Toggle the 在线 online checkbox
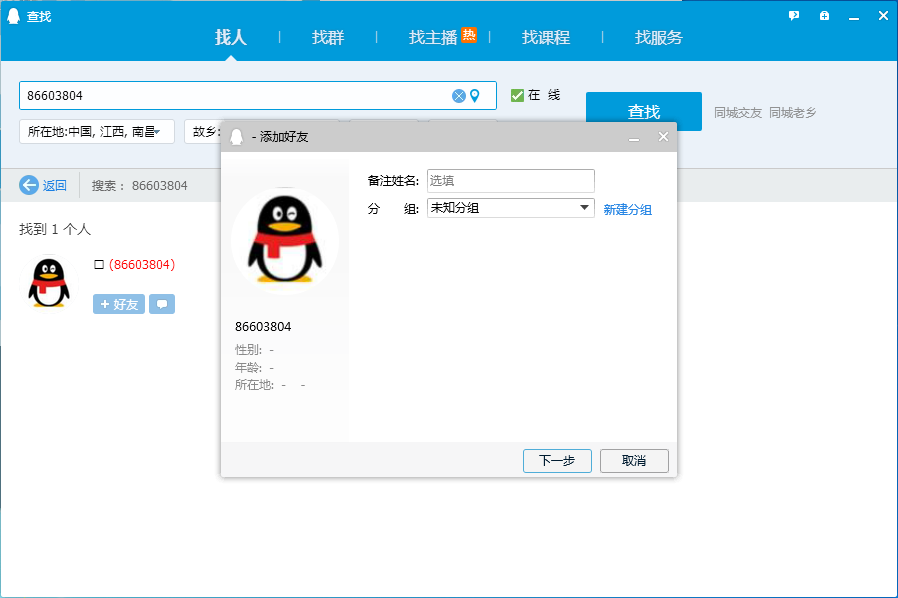The height and width of the screenshot is (598, 898). pyautogui.click(x=517, y=95)
